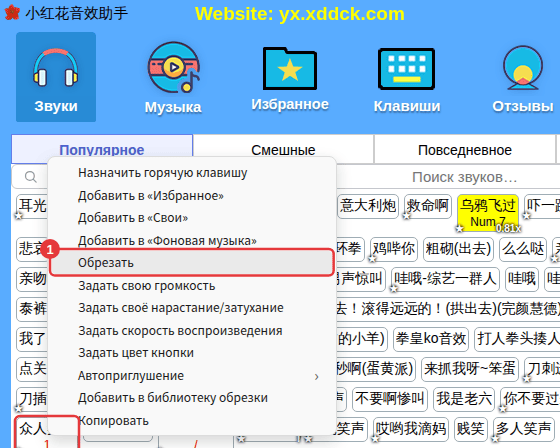Toggle favorite star on 救命啊 sound
The image size is (560, 448).
tap(407, 215)
